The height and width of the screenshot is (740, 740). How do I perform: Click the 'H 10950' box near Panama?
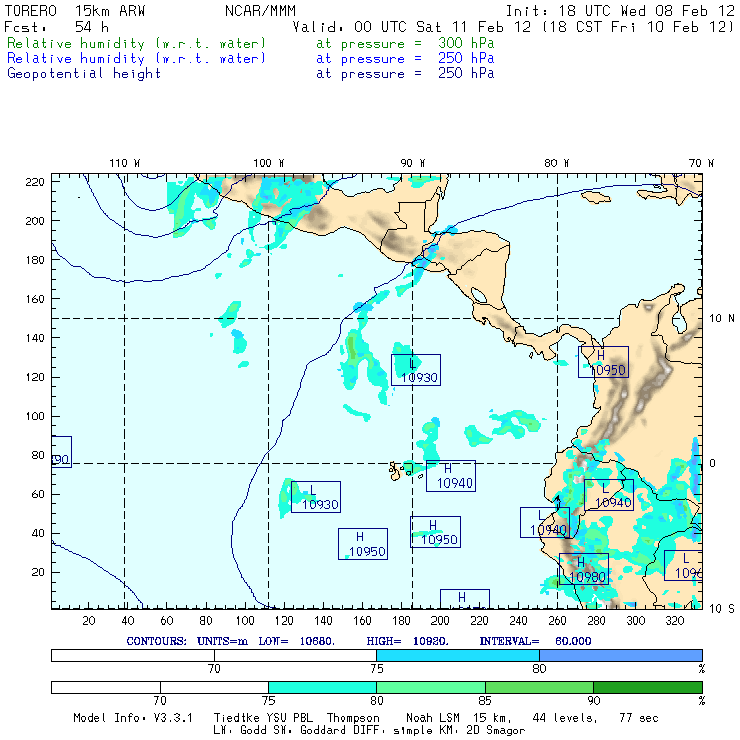click(603, 362)
